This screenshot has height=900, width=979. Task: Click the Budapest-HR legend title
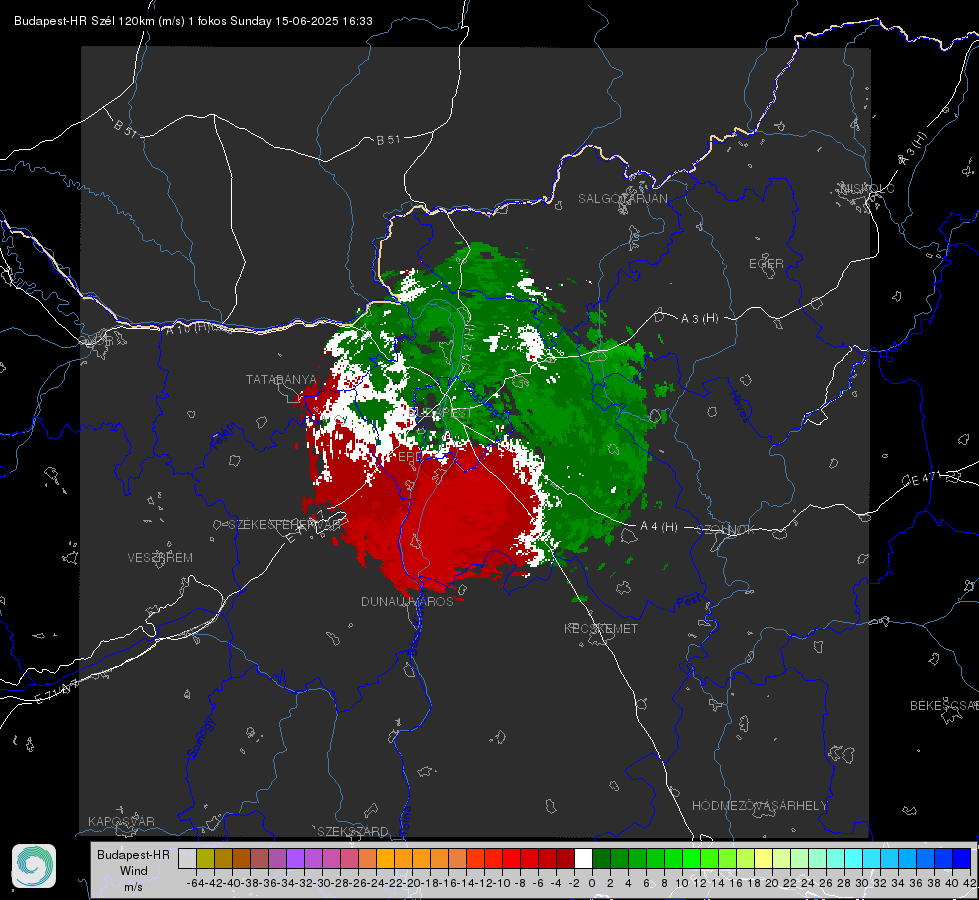[133, 854]
